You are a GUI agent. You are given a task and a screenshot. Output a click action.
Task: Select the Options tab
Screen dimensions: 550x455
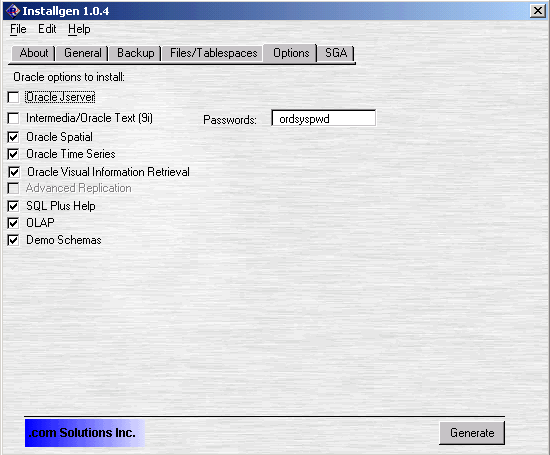291,53
